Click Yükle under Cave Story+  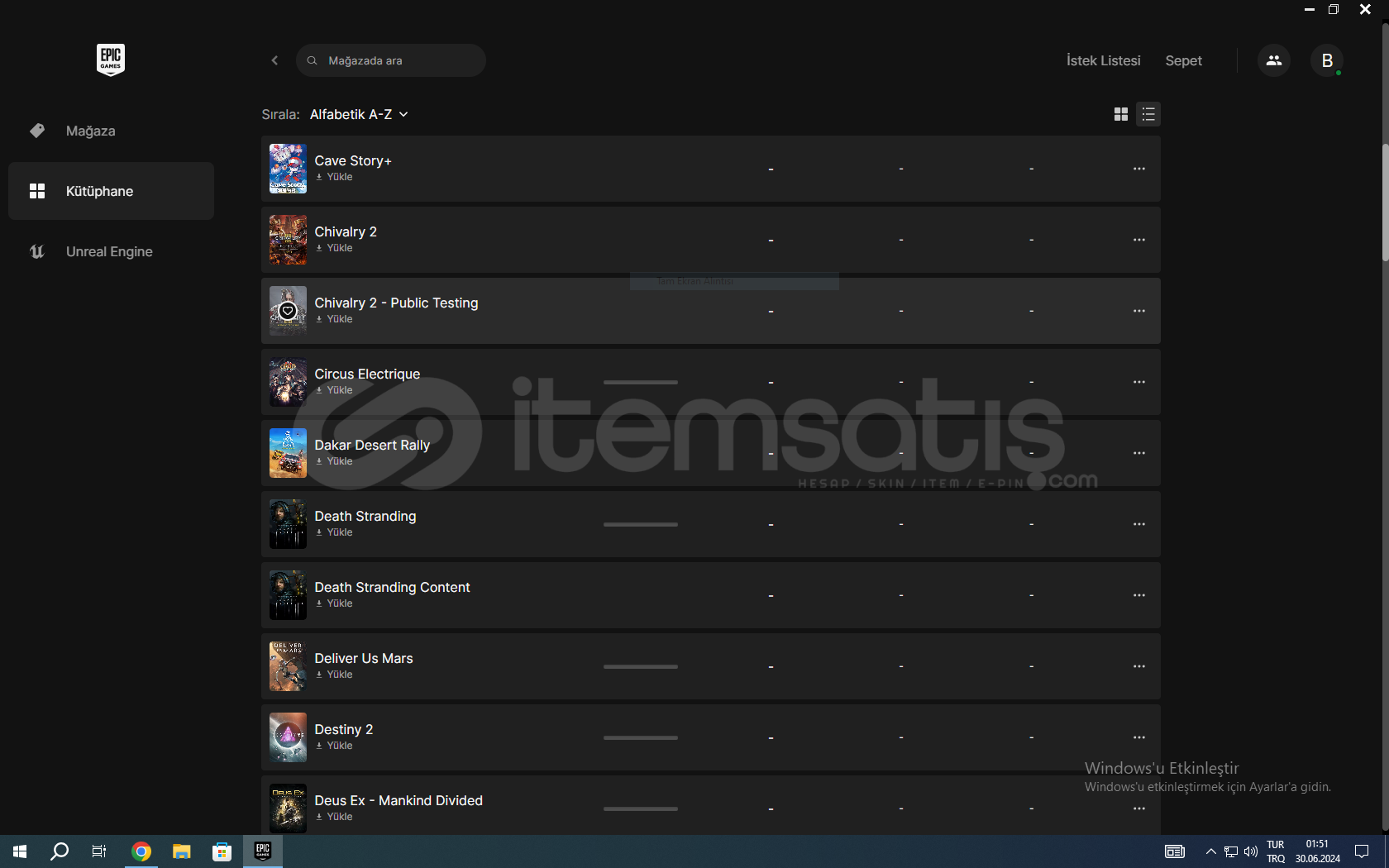tap(334, 177)
